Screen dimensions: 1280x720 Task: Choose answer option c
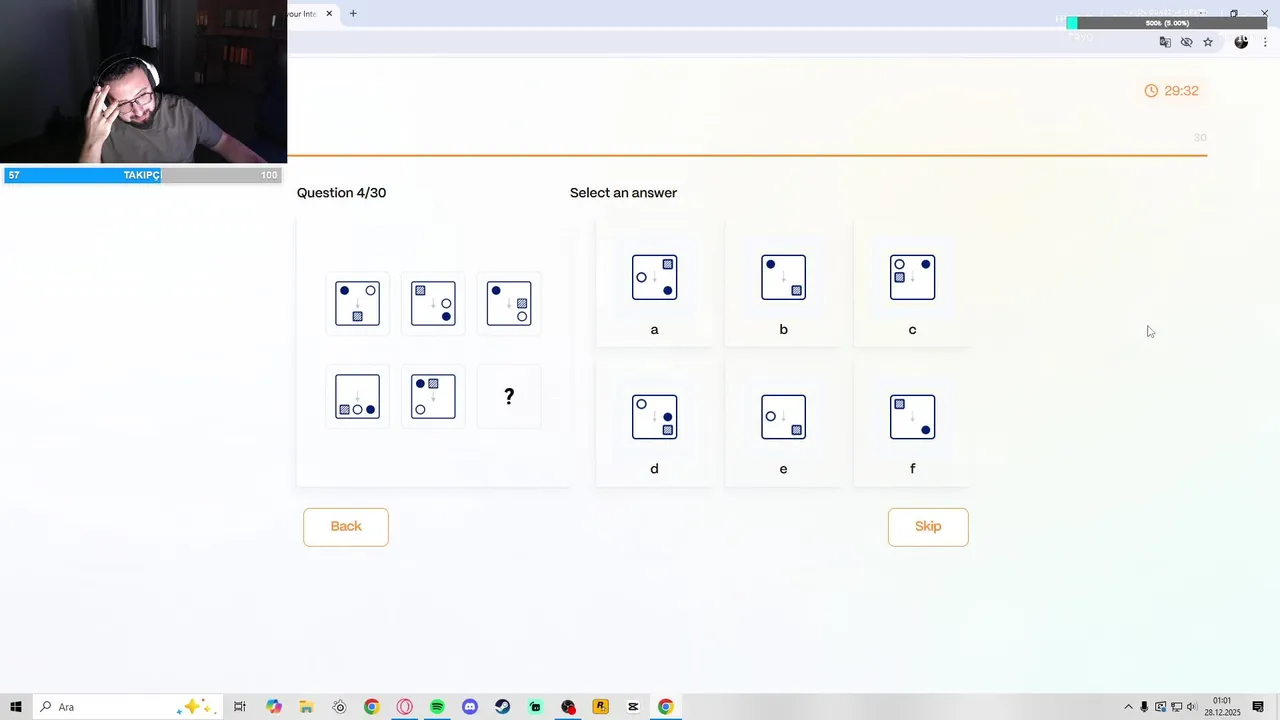(x=912, y=283)
